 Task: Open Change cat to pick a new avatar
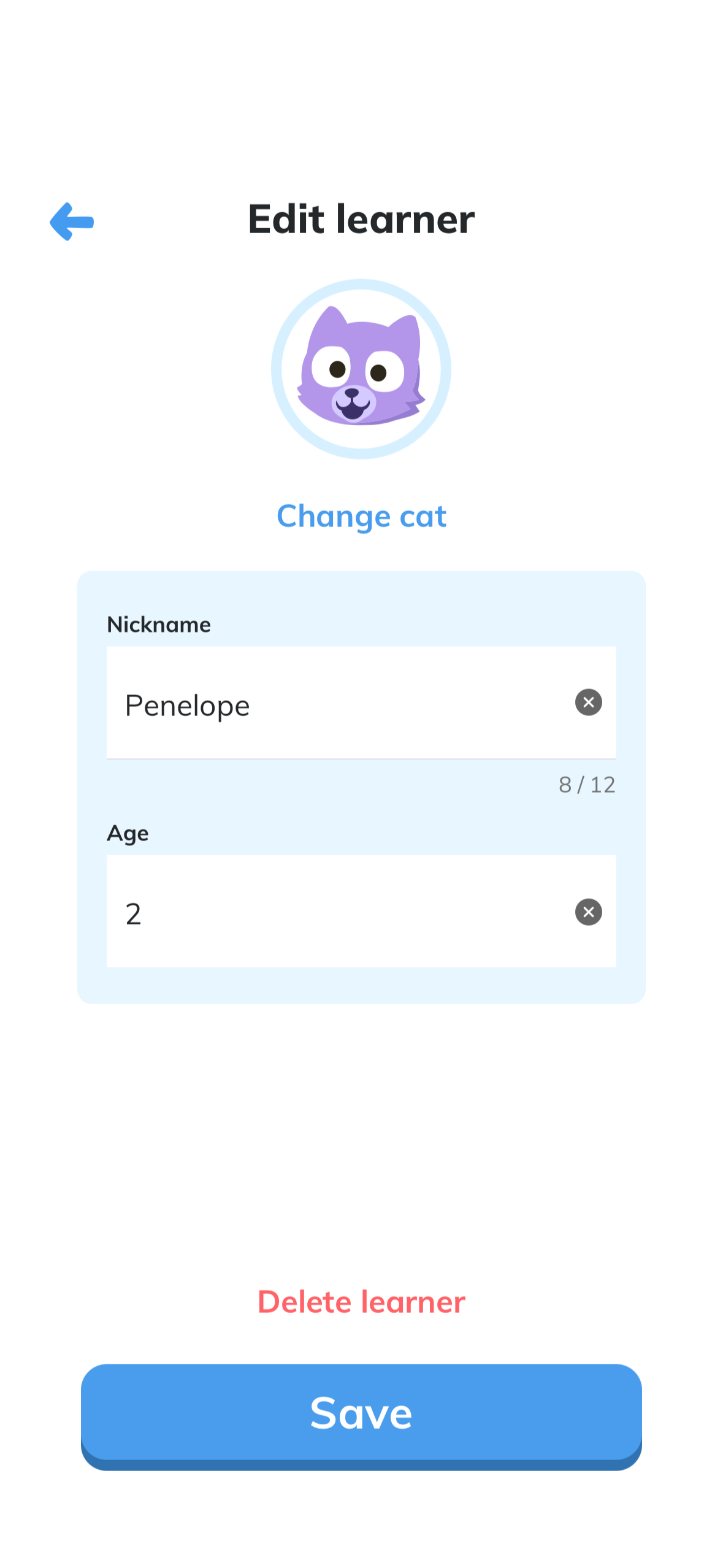[361, 516]
